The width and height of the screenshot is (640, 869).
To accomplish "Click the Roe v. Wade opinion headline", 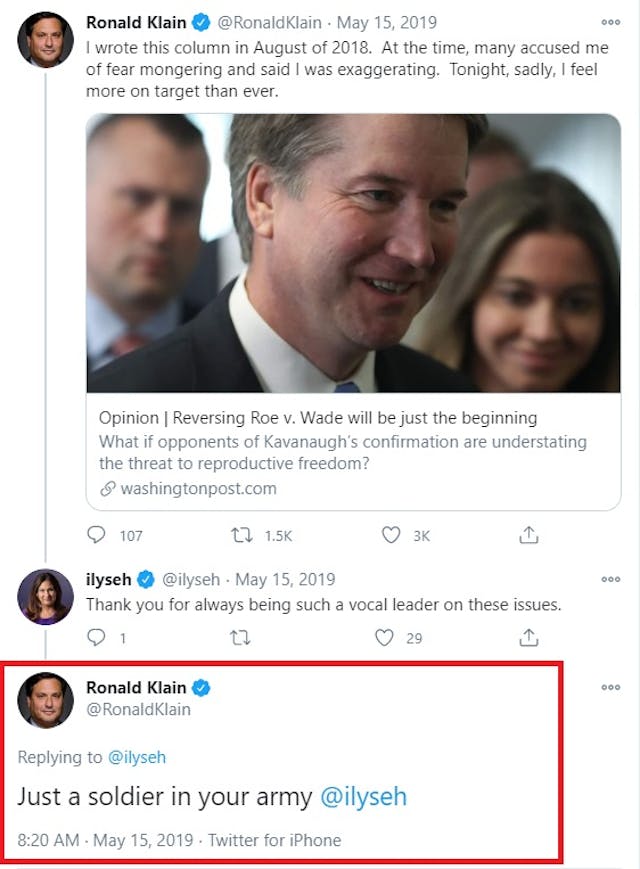I will (x=317, y=418).
